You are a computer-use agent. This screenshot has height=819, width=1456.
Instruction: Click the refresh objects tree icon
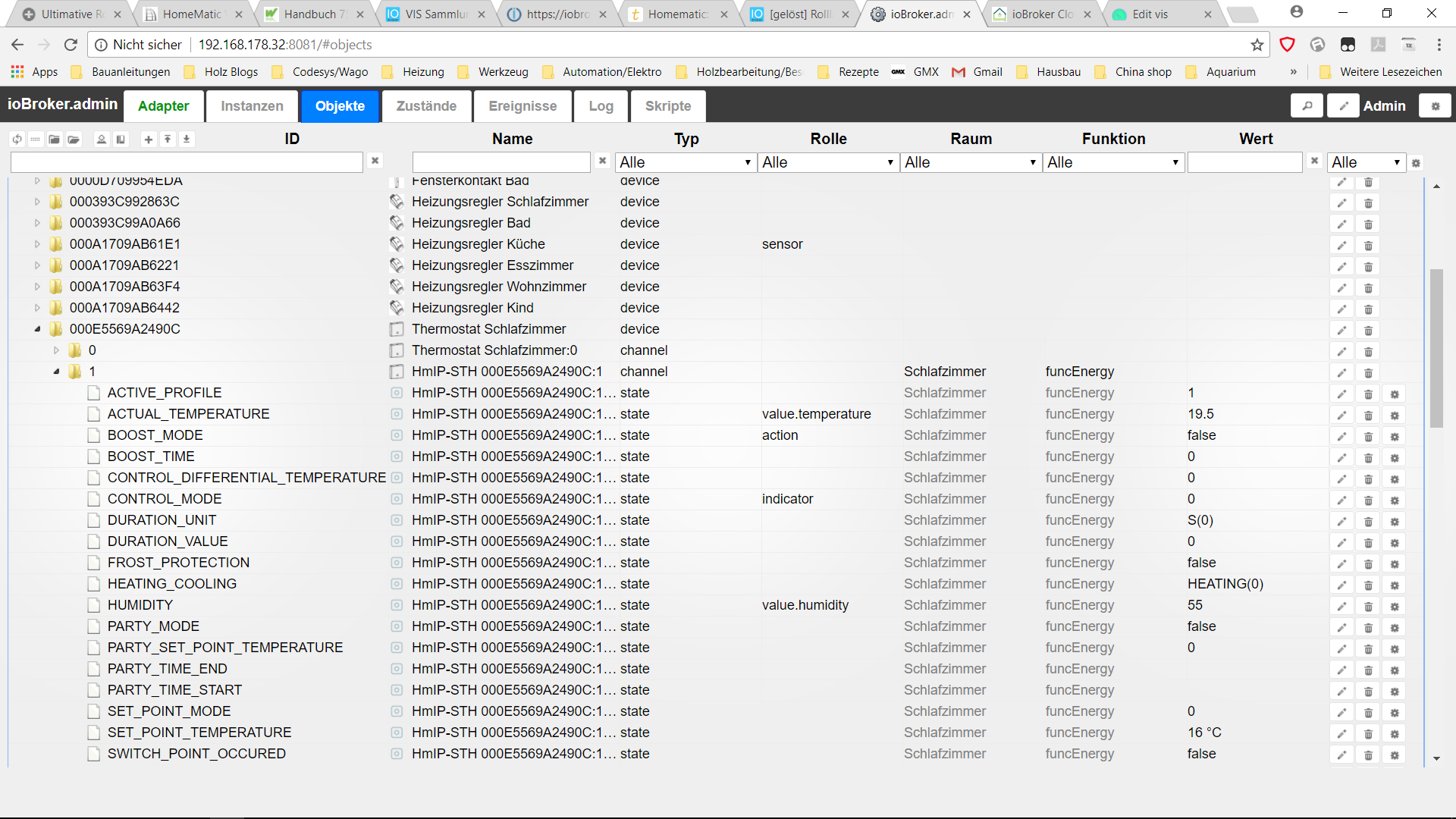(17, 140)
